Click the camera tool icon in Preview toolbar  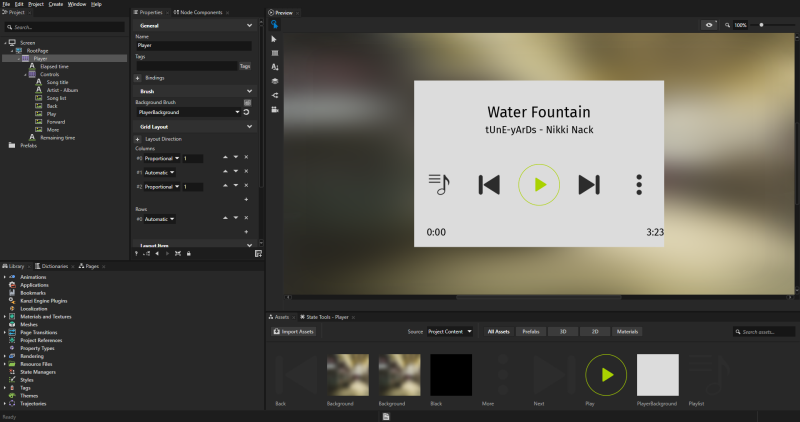(275, 109)
